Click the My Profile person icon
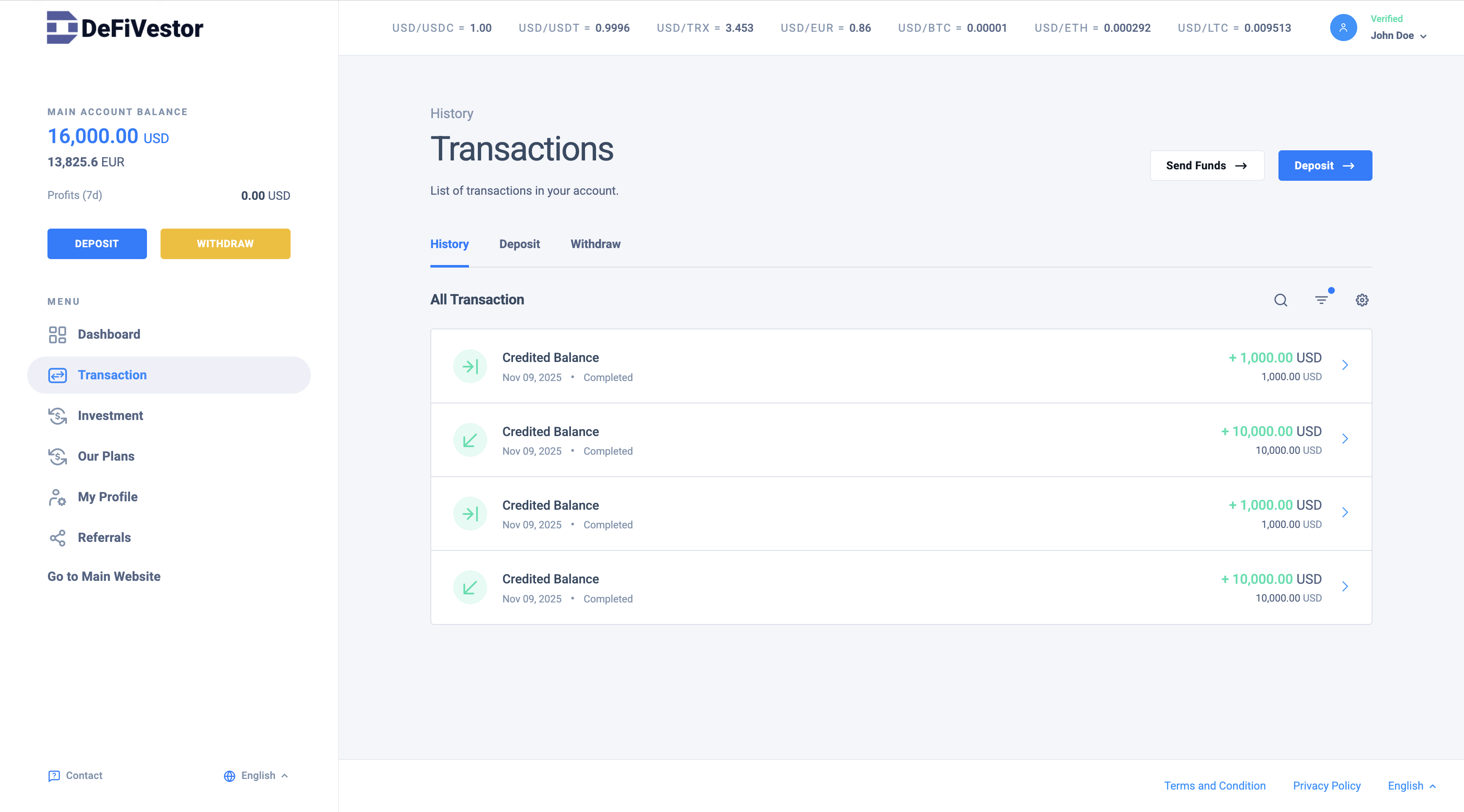Screen dimensions: 1464x812 tap(57, 497)
